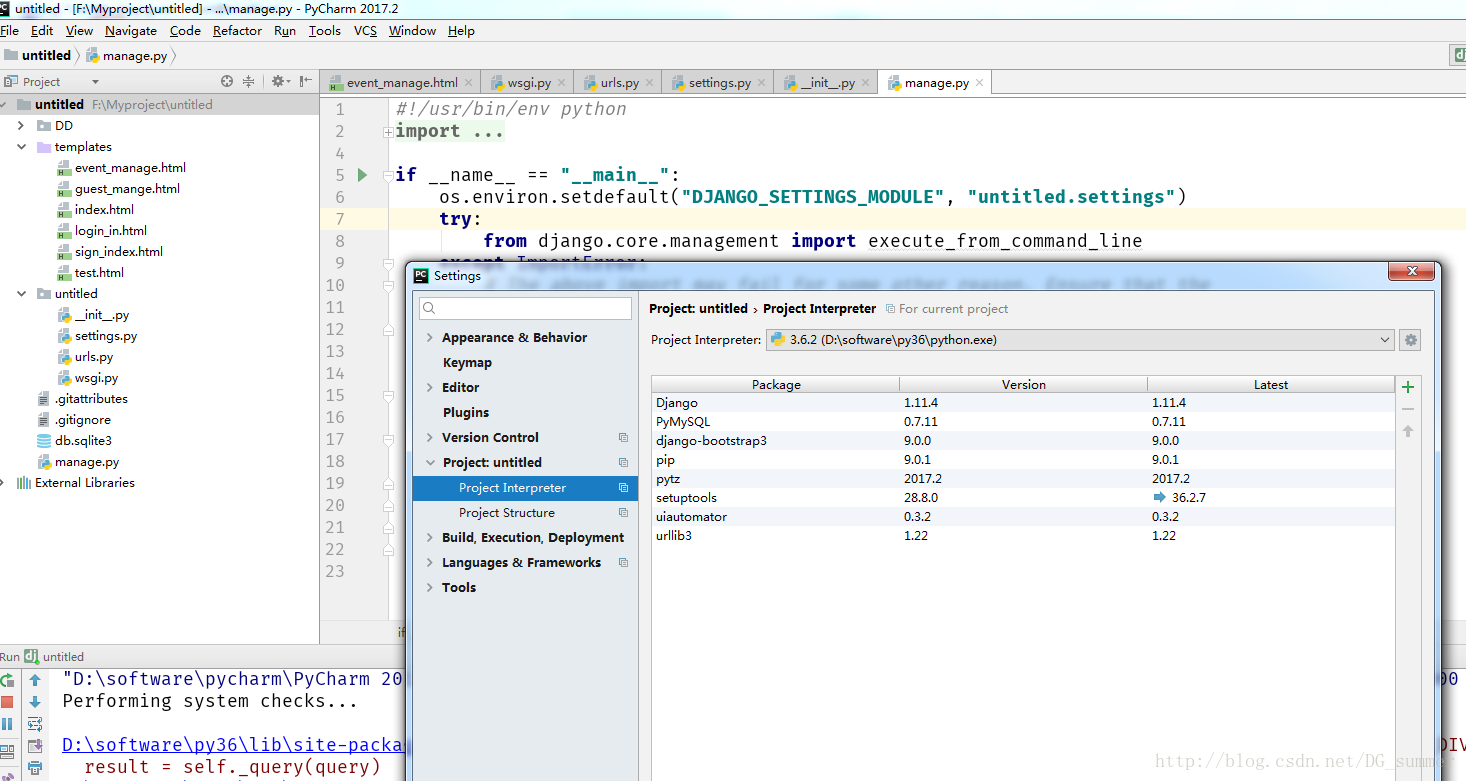Select the uiautomator package row
Viewport: 1466px width, 781px height.
pyautogui.click(x=1023, y=517)
